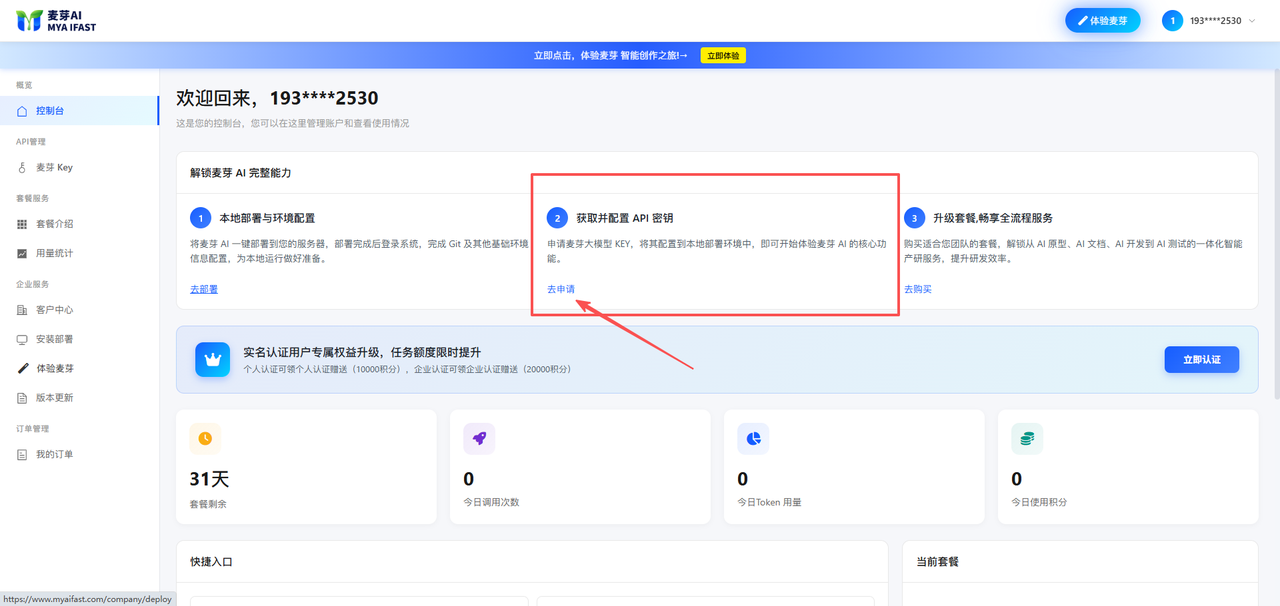
Task: Click the grid icon beside 套餐介绍
Action: point(22,224)
